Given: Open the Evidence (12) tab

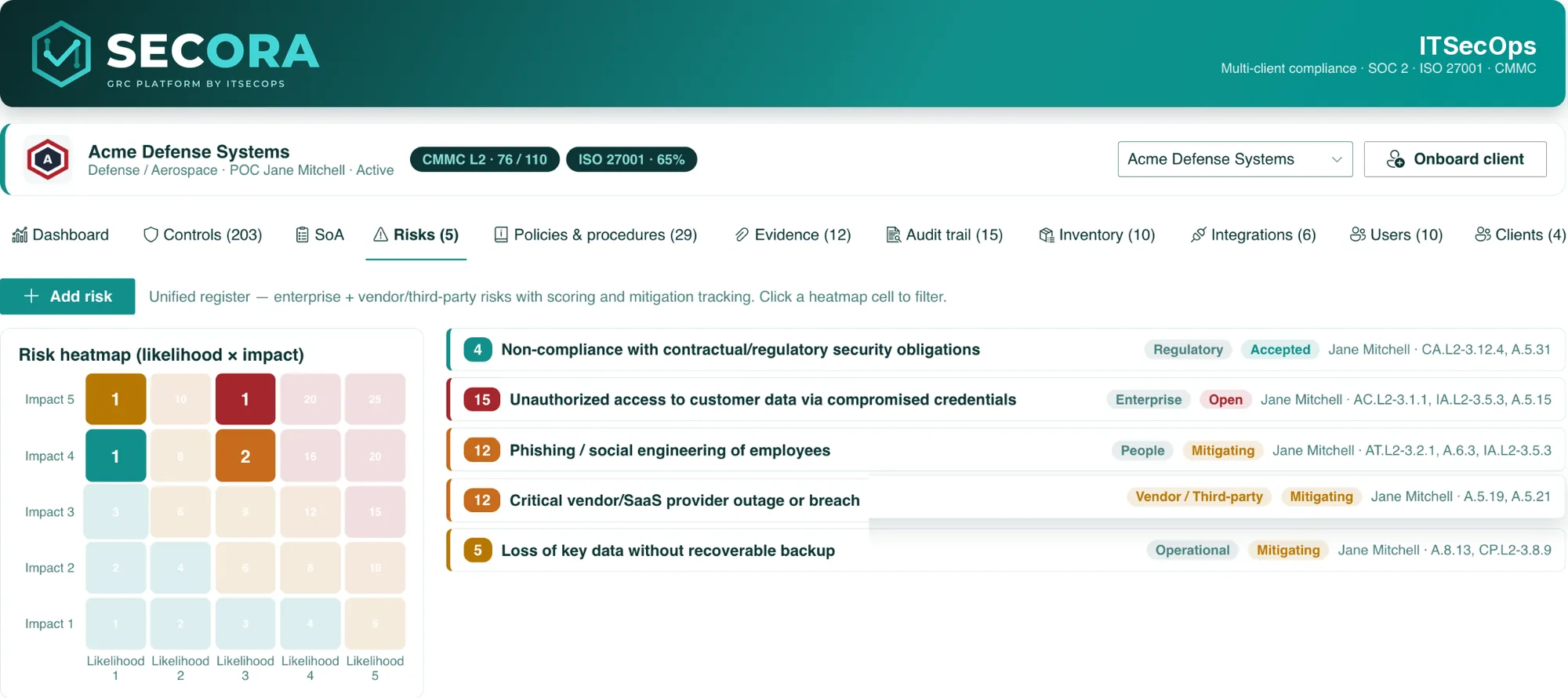Looking at the screenshot, I should click(x=793, y=234).
